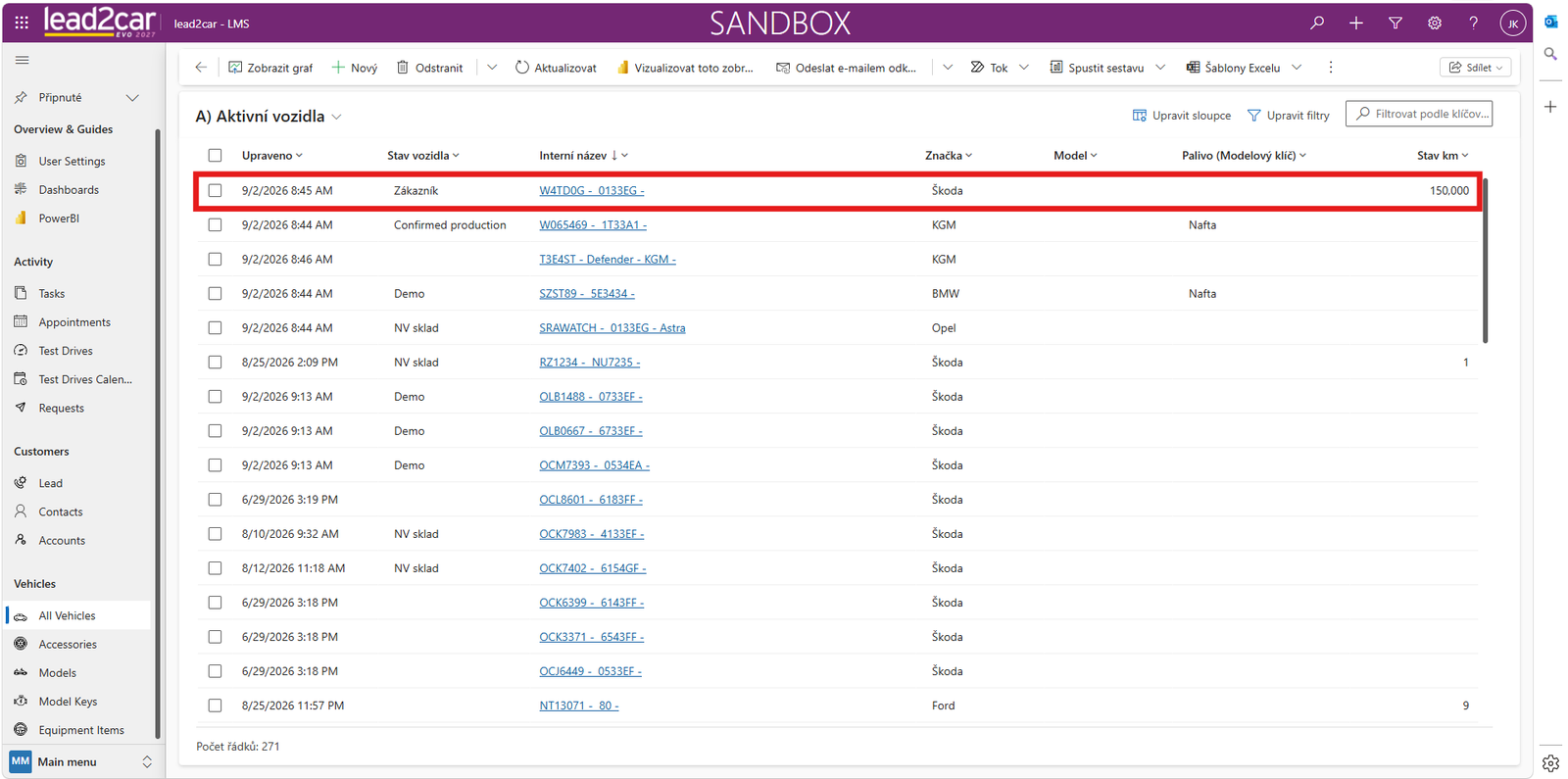Open the Main menu area switcher
Screen dimensions: 1568x779
coord(80,761)
